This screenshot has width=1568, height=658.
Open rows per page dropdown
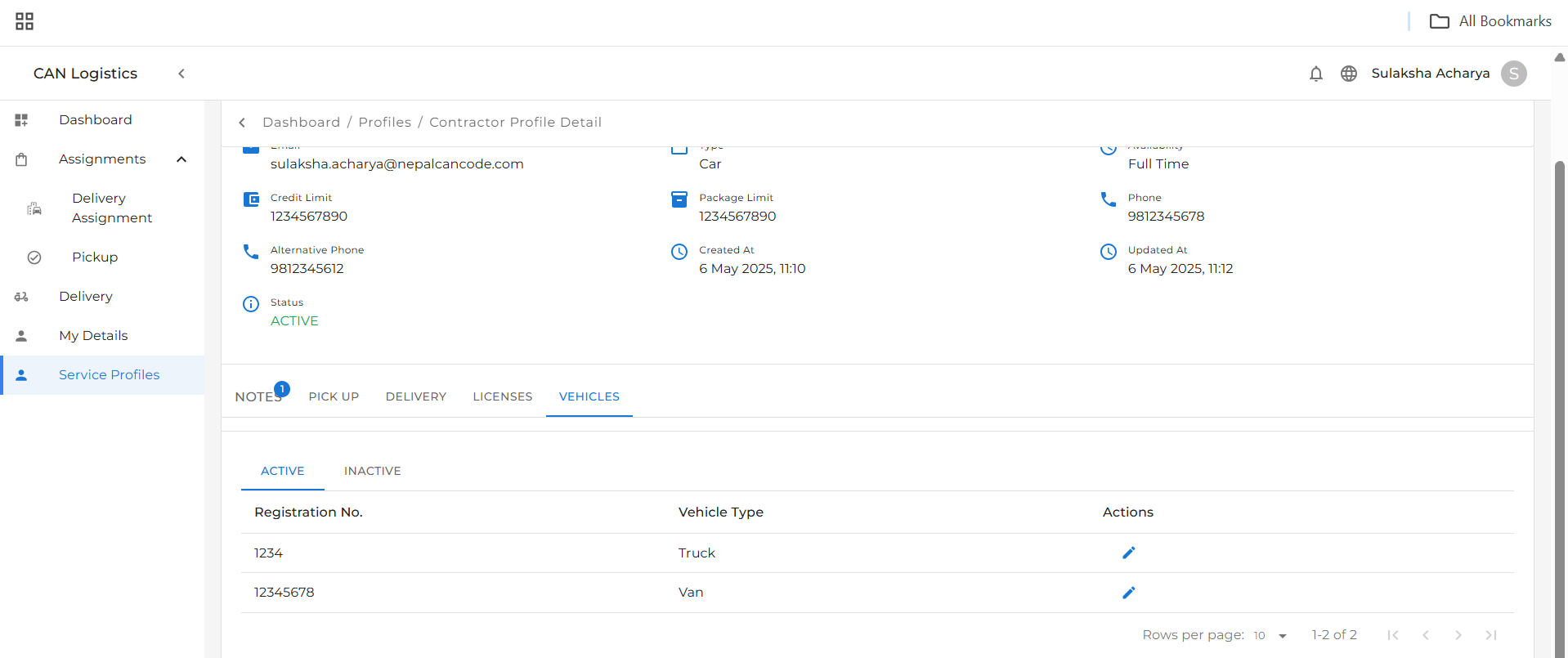pos(1271,636)
